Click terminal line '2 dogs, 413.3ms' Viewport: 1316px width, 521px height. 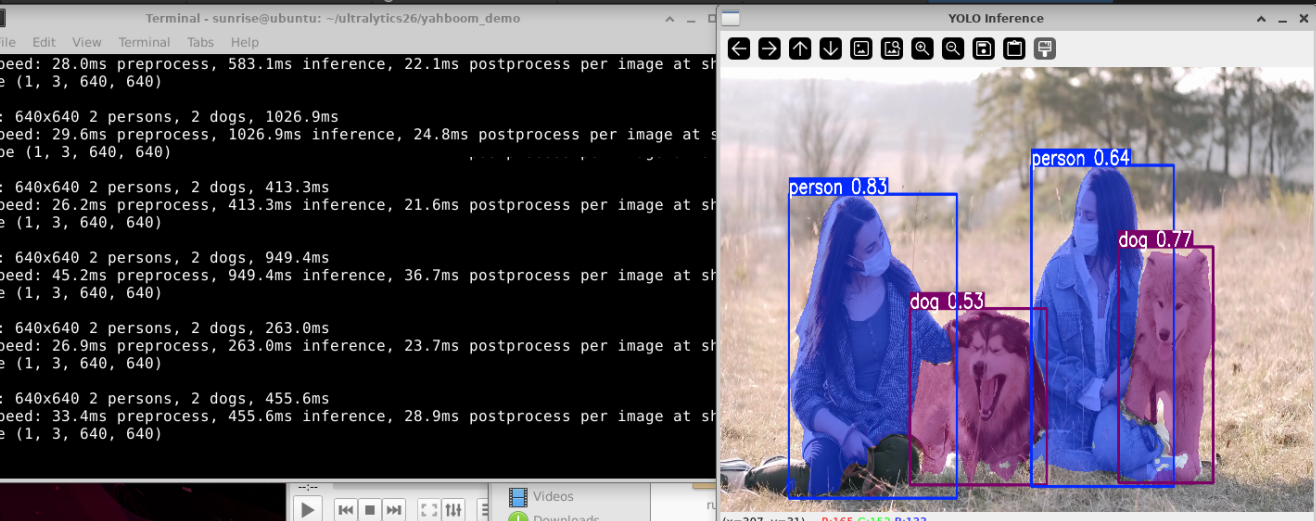click(164, 187)
